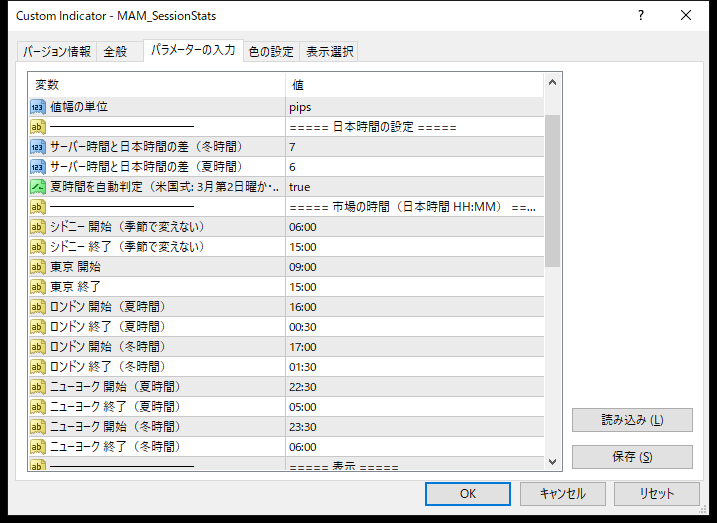Screen dimensions: 717x523
Task: Select the value 6 for 夏時間 server offset
Action: pos(415,167)
